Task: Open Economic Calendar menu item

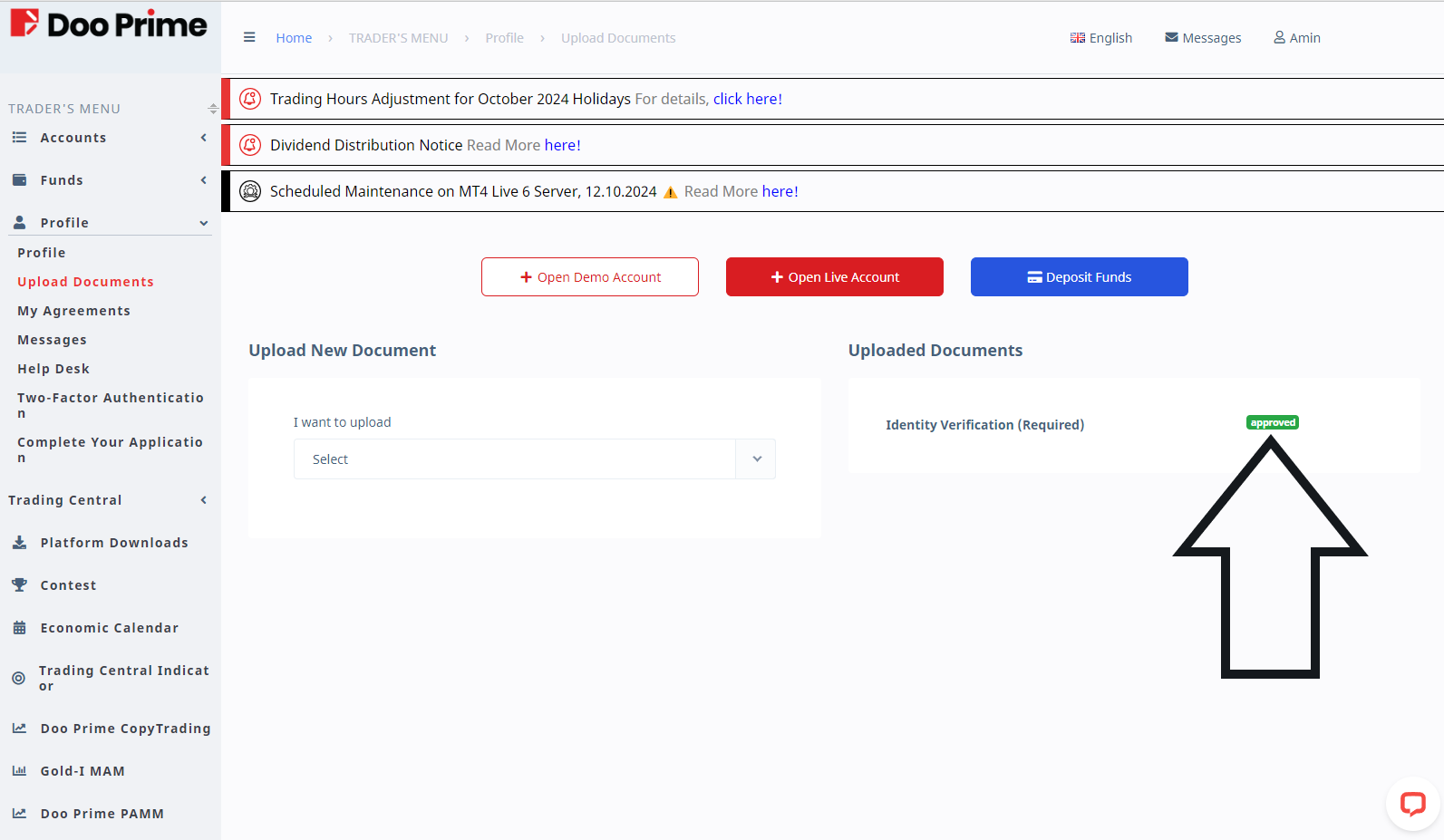Action: [110, 628]
